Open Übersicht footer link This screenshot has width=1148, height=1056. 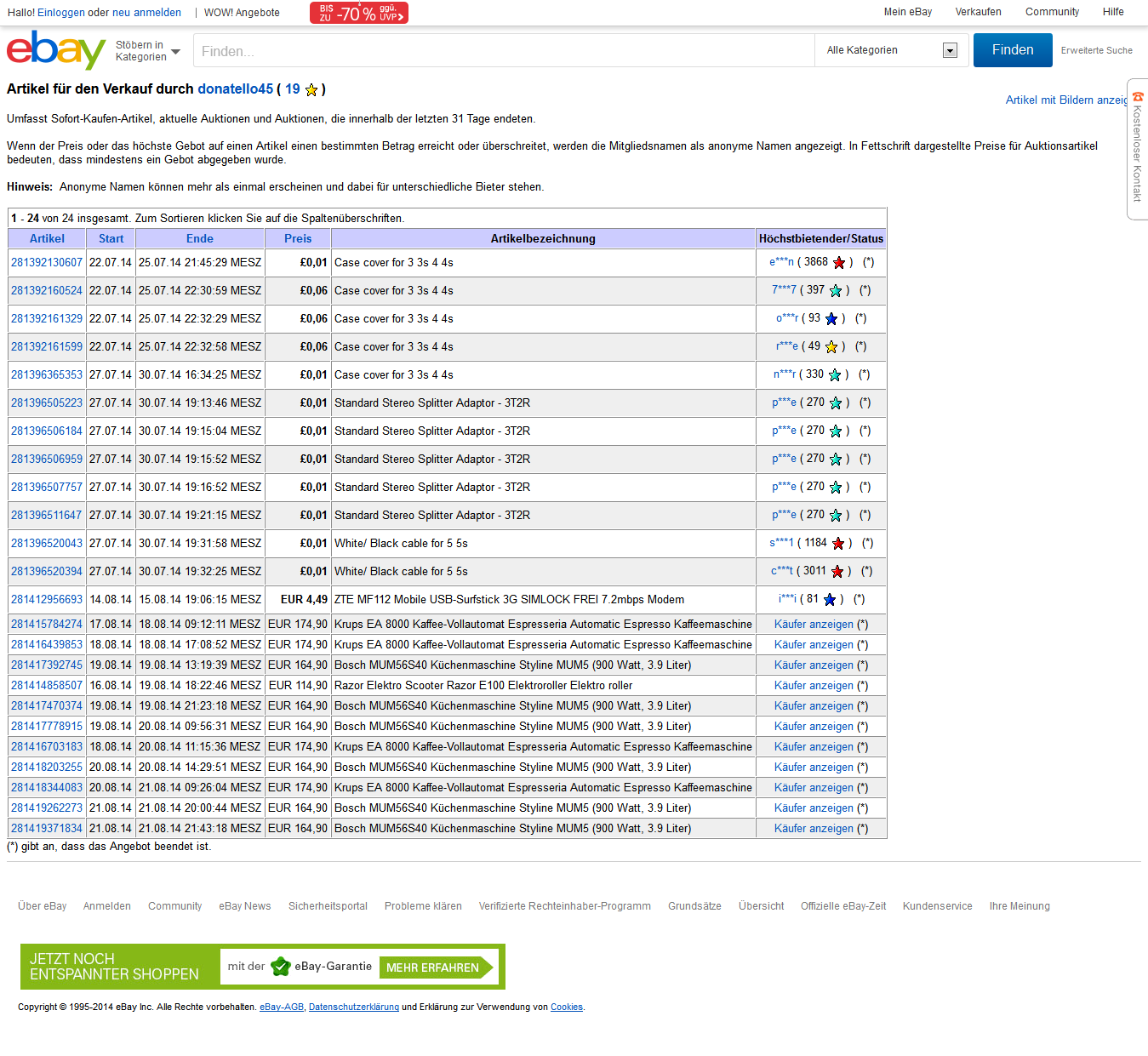pos(762,906)
